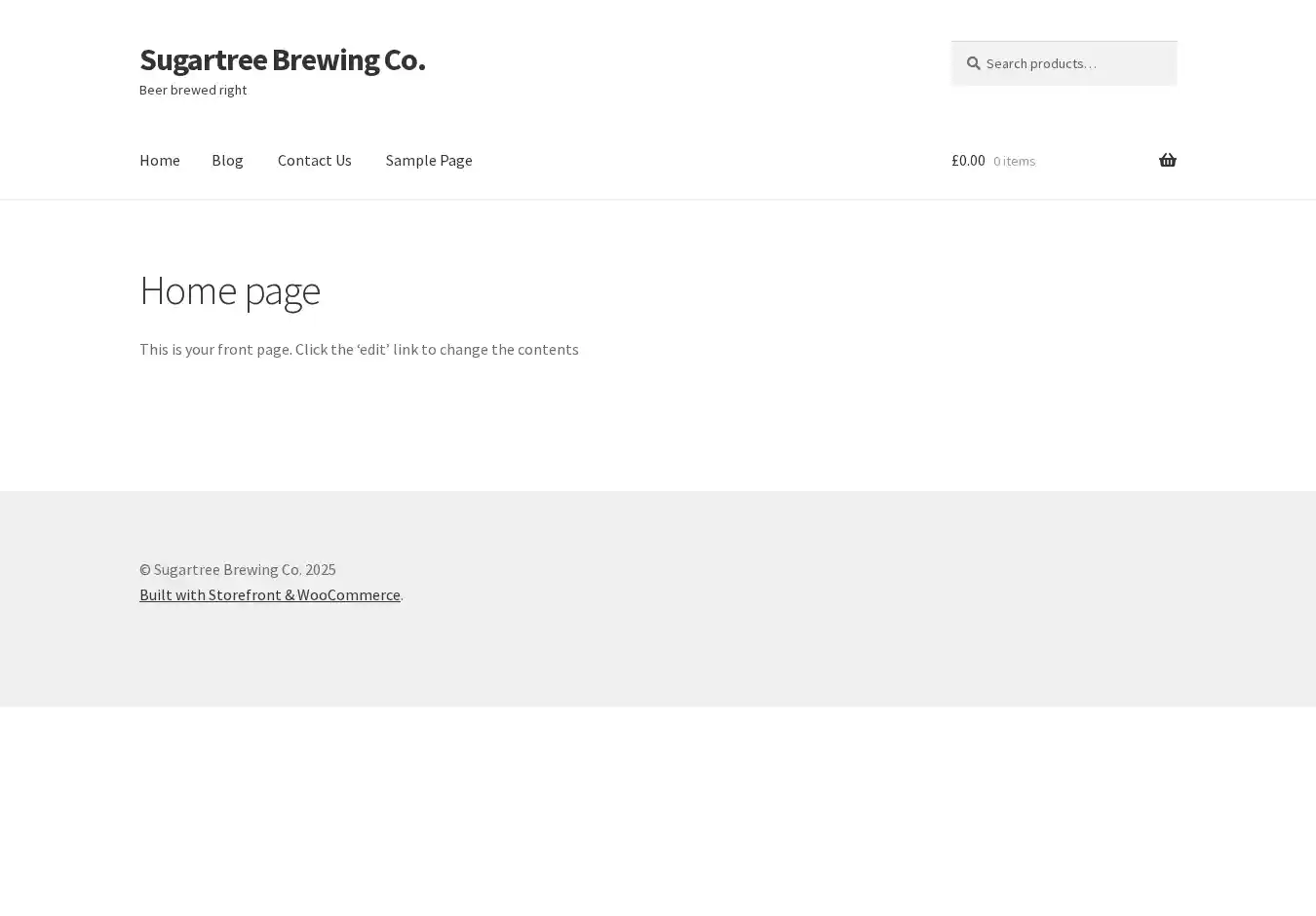
Task: Focus the Search products field
Action: coord(1072,63)
